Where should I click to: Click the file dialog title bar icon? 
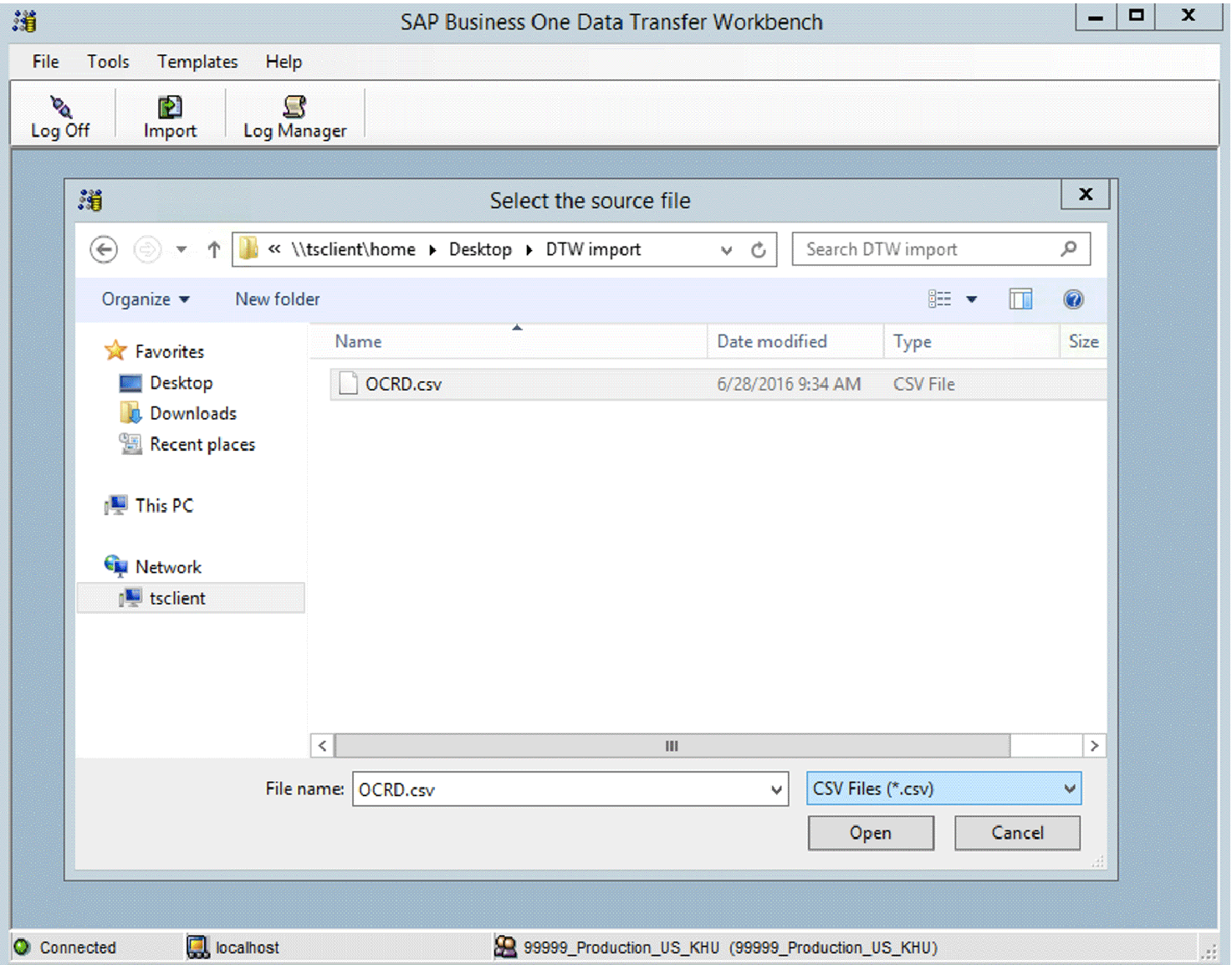pos(90,200)
